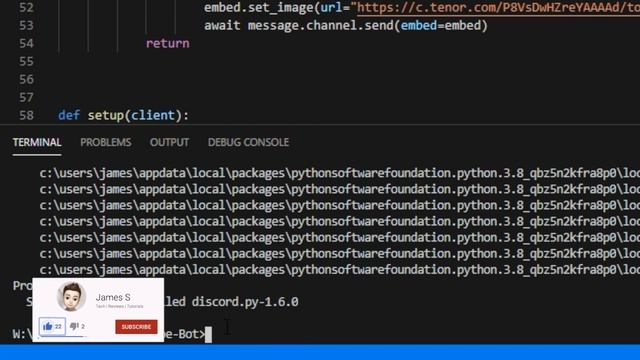
Task: Click line number 57 in the gutter
Action: click(26, 97)
